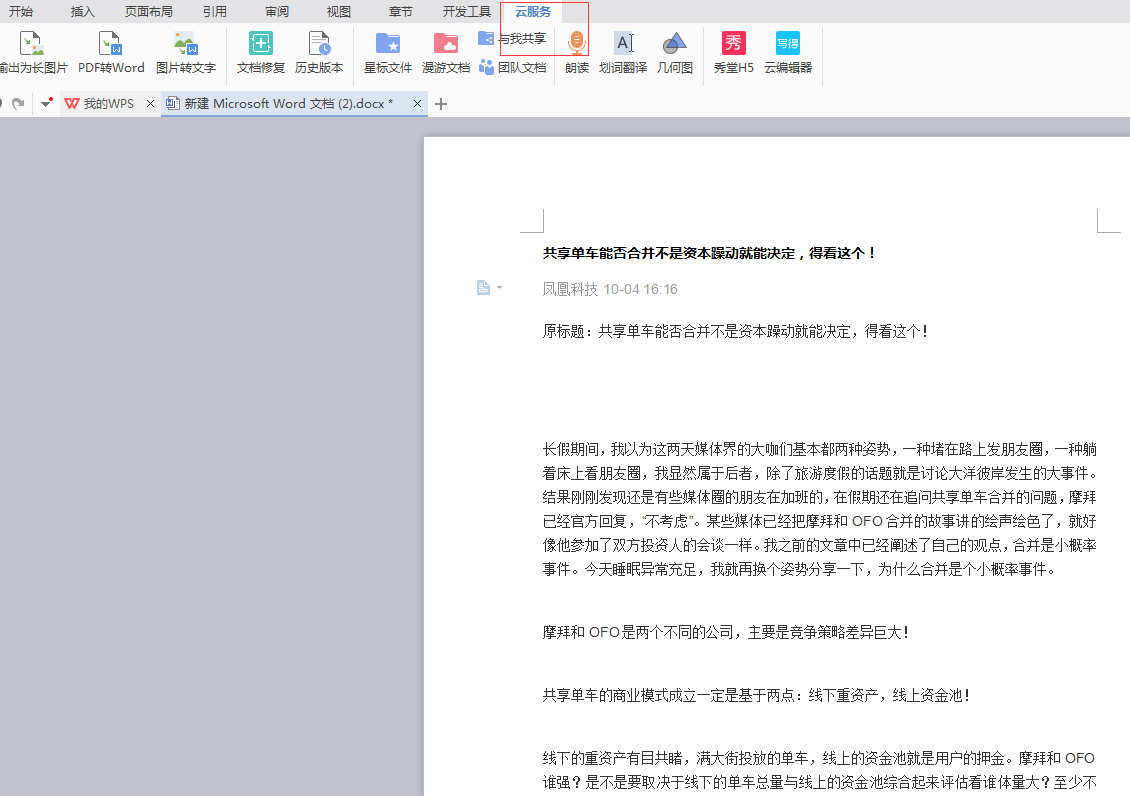Export document via 输出为长图片
Screen dimensions: 1130x796
33,45
